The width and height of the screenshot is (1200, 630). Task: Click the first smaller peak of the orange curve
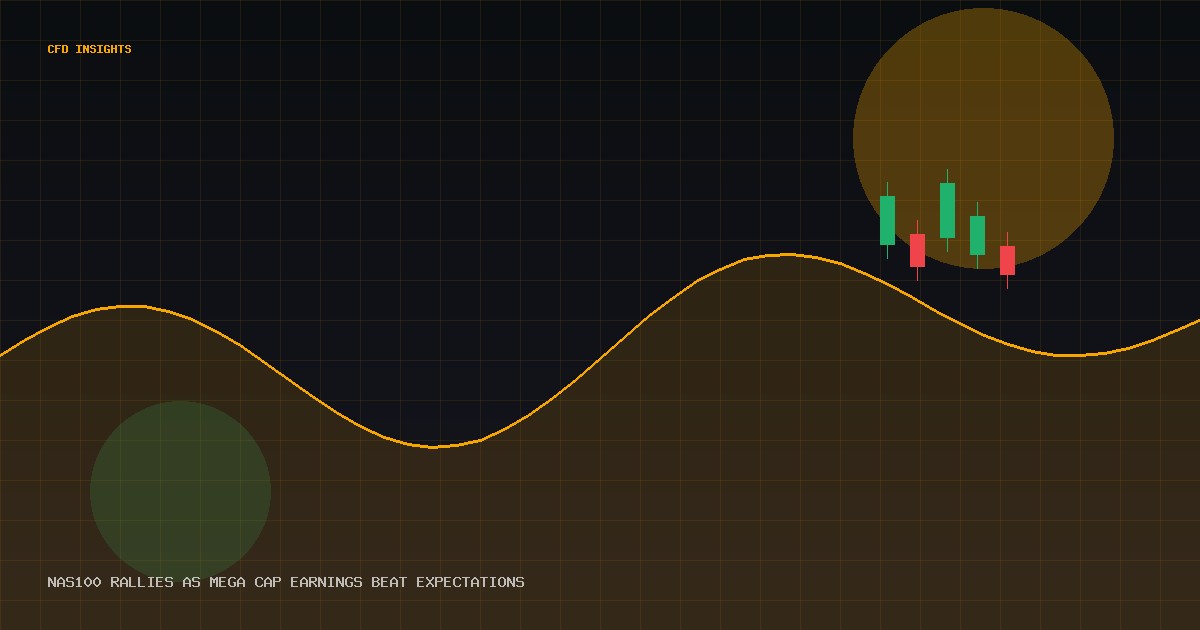coord(130,306)
